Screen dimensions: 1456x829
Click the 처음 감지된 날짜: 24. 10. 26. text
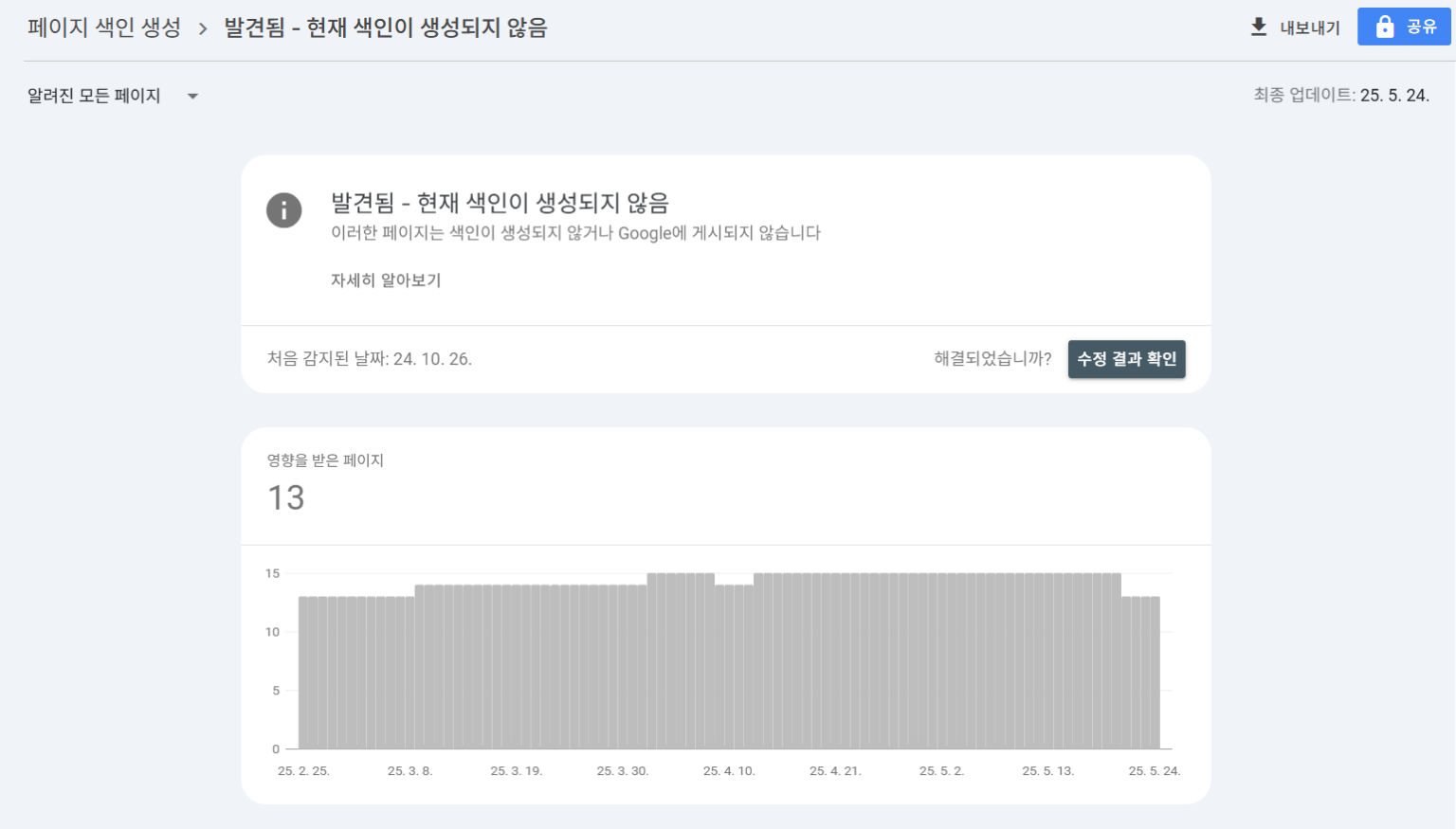pyautogui.click(x=370, y=359)
